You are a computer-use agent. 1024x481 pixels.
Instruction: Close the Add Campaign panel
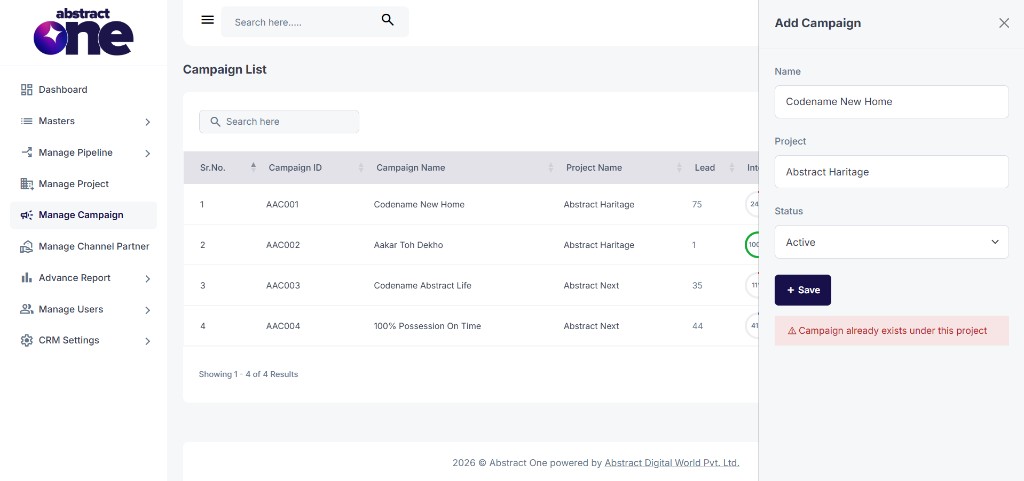(x=1004, y=23)
